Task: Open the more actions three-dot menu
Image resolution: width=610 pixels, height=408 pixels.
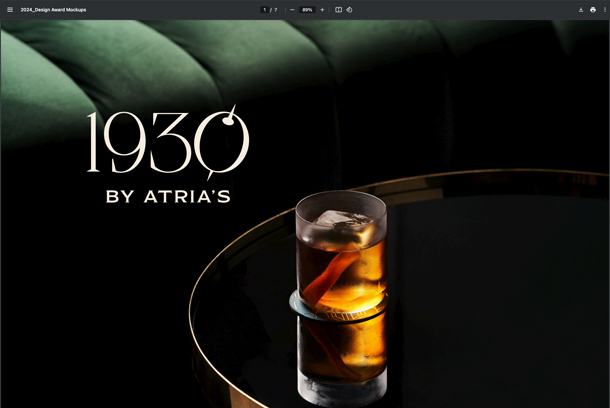Action: [605, 10]
